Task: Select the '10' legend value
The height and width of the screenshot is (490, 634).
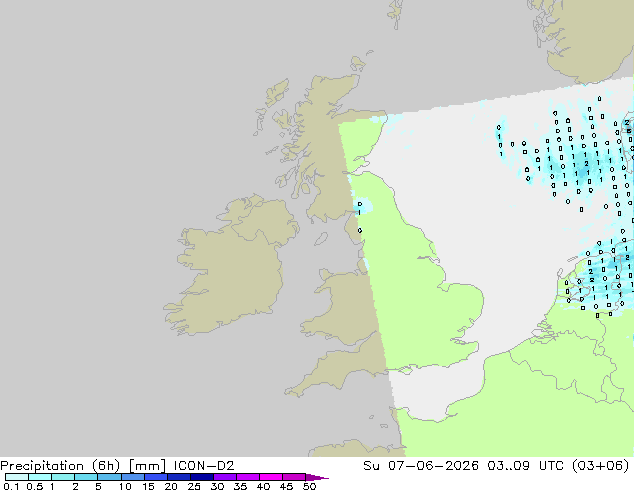Action: (125, 486)
